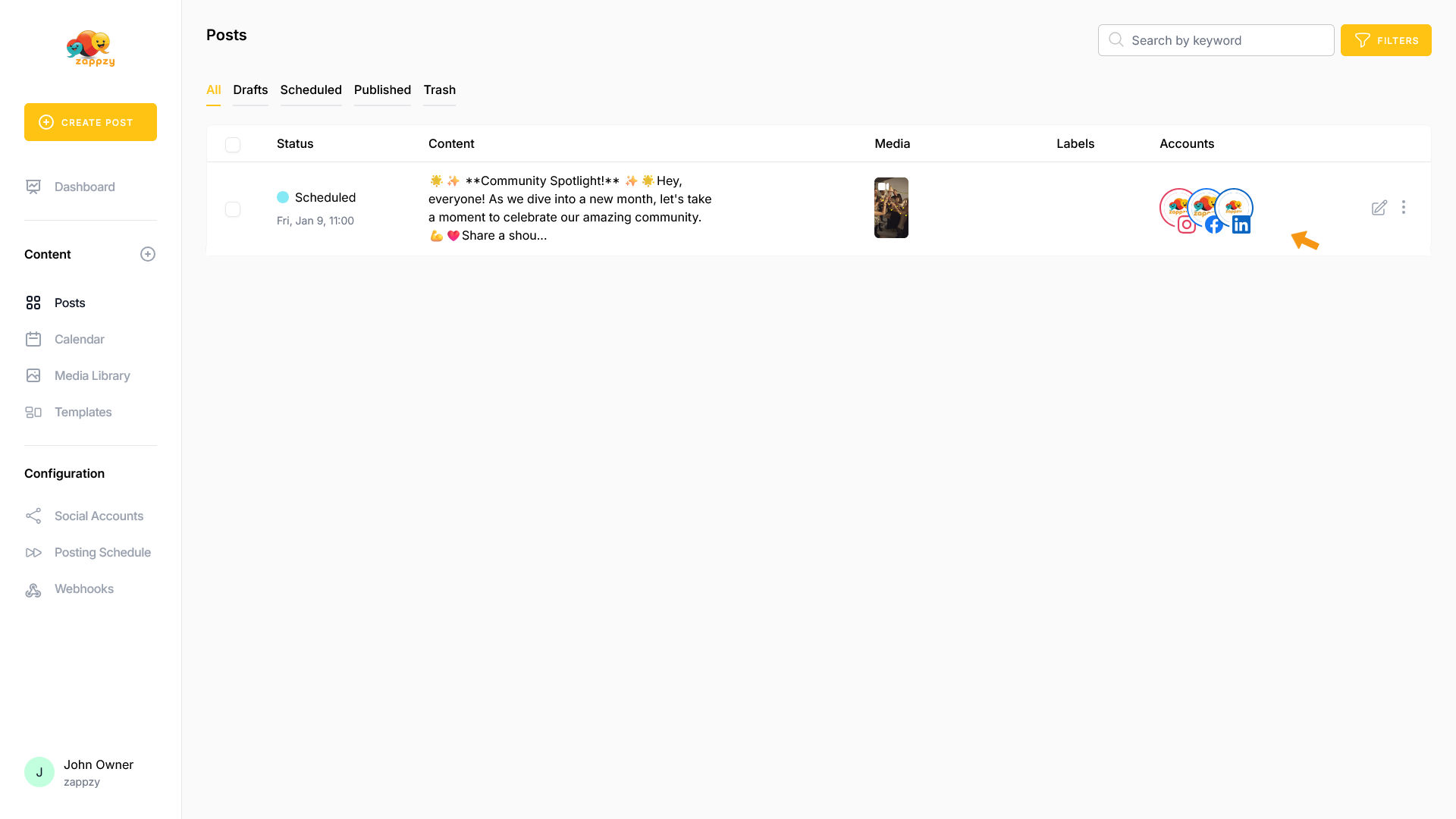The width and height of the screenshot is (1456, 819).
Task: Switch to the Published tab
Action: [x=382, y=90]
